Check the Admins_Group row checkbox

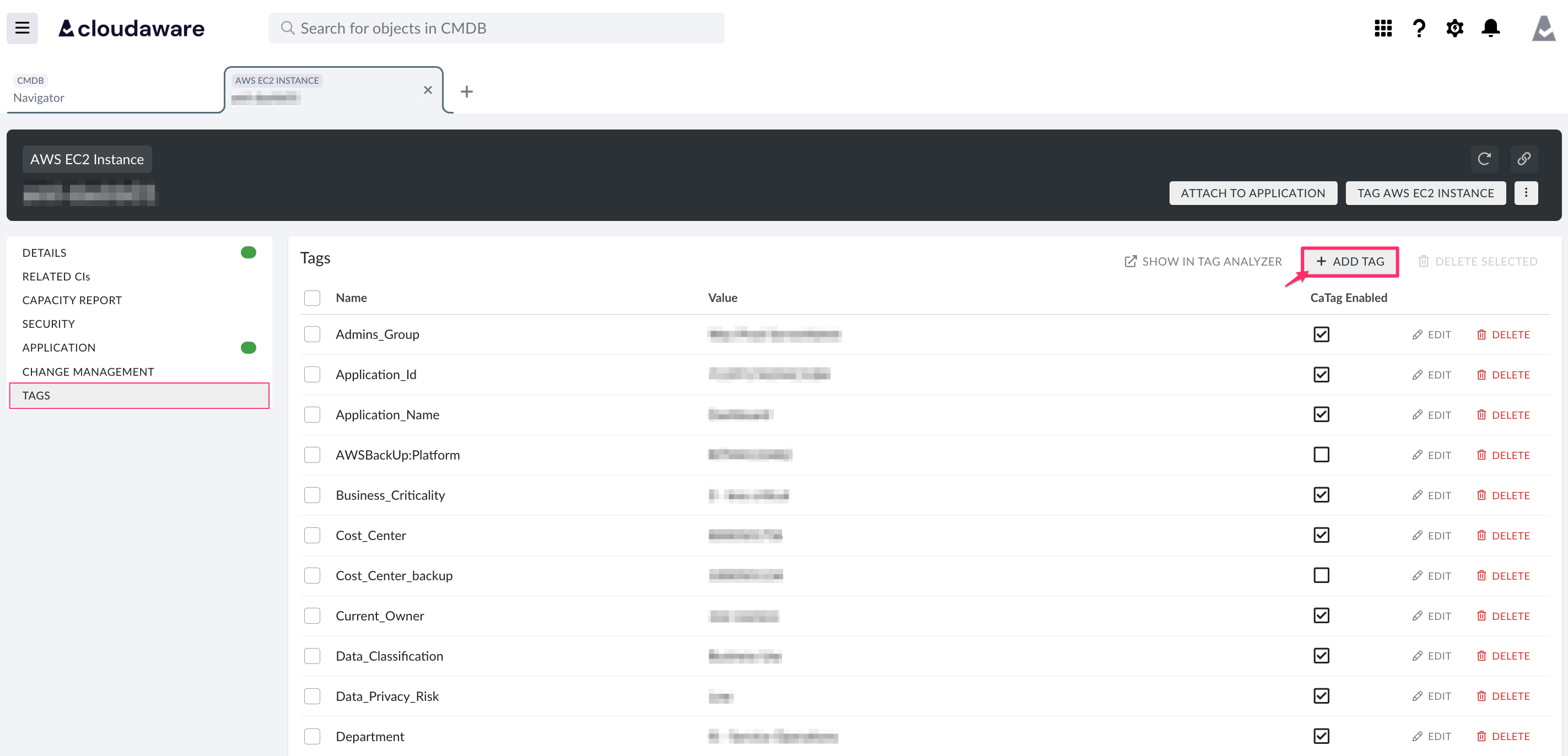pos(312,334)
